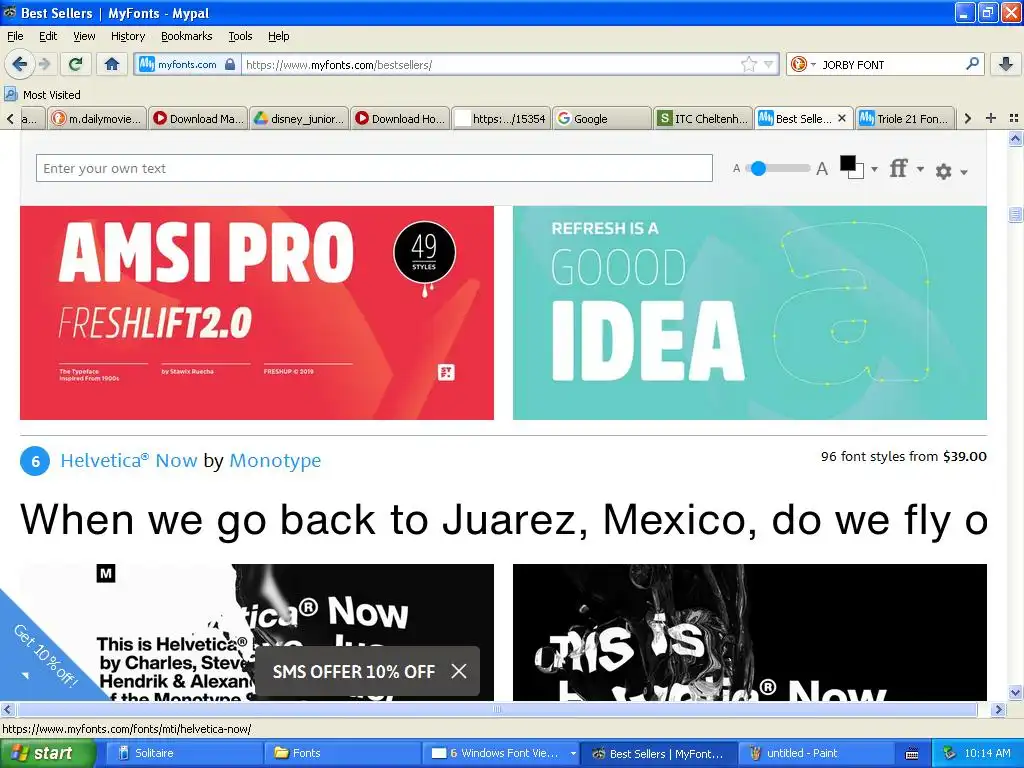Switch to the Download Ho... tab

point(400,118)
